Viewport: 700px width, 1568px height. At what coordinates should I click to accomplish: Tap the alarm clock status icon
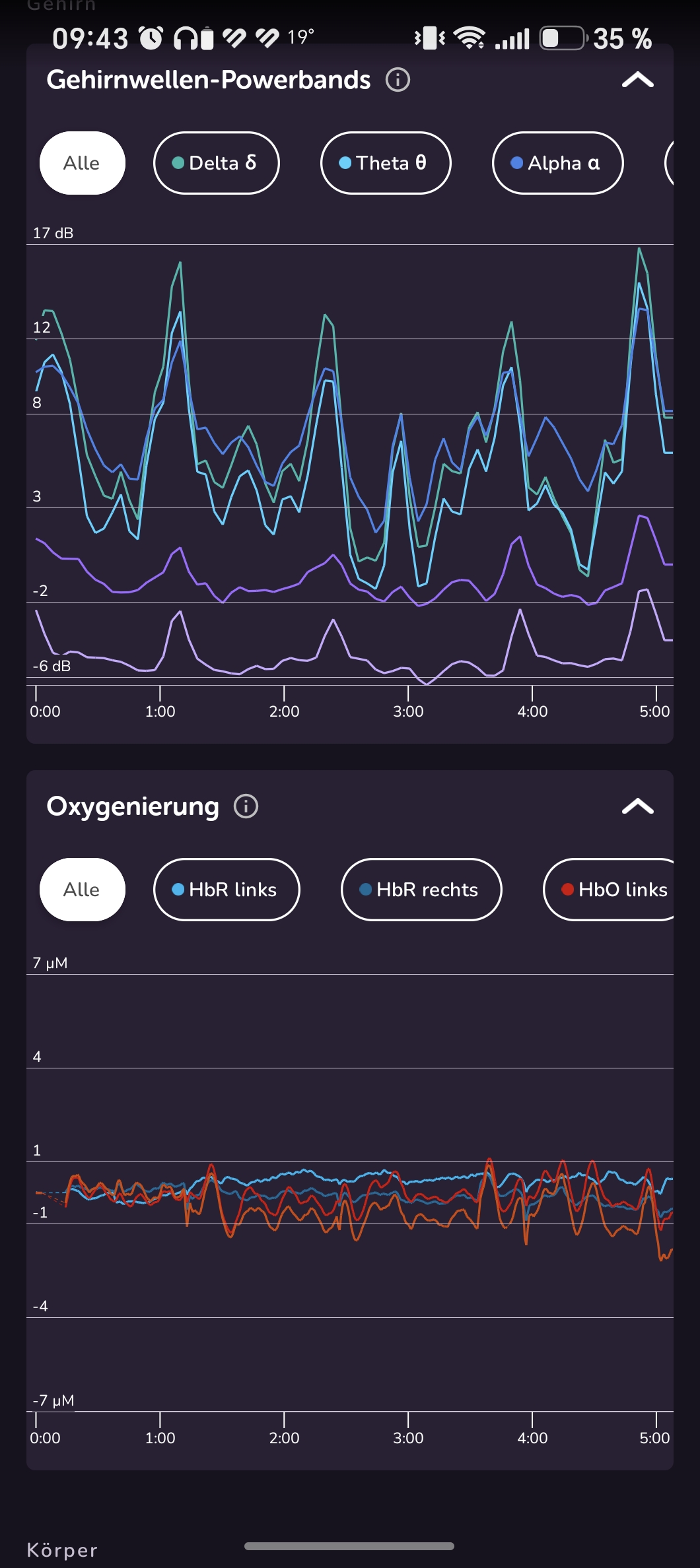coord(151,38)
